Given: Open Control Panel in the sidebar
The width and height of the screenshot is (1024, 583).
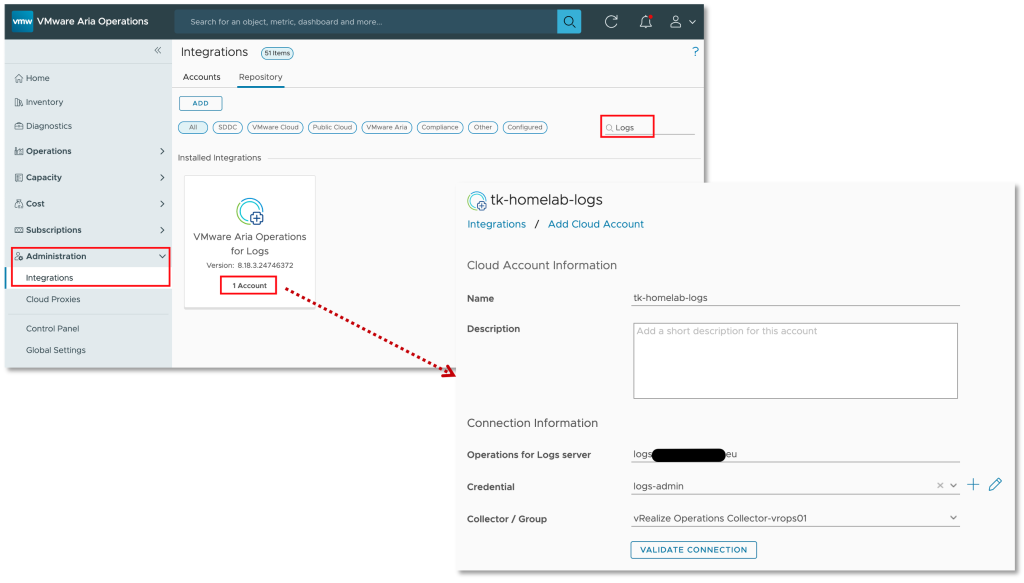Looking at the screenshot, I should click(x=52, y=329).
